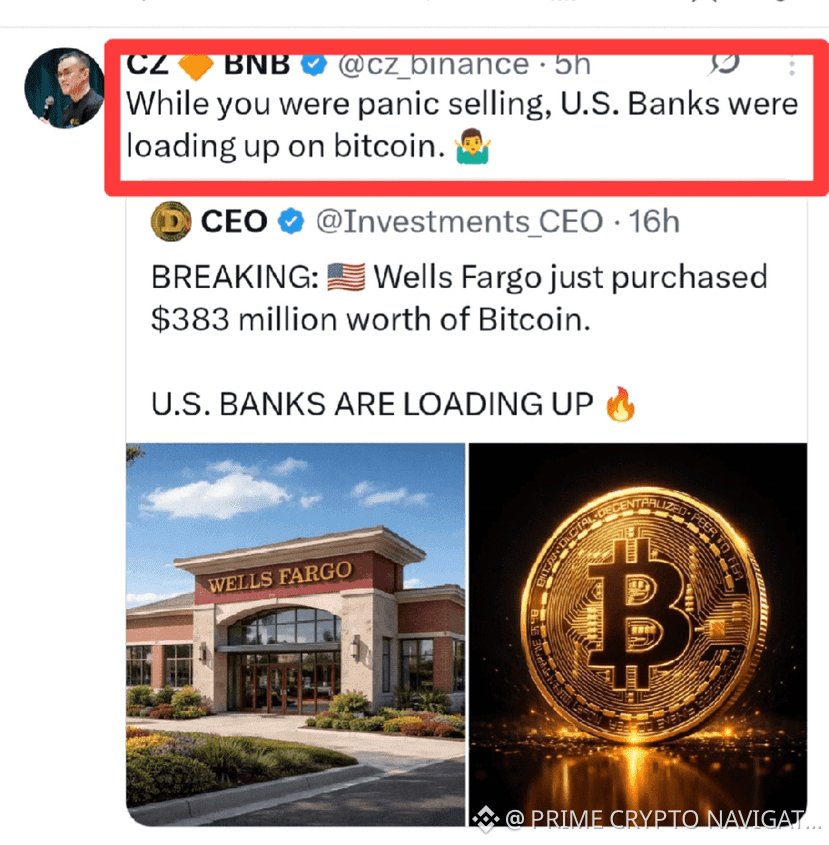Click the verified badge next to CEO

click(x=291, y=221)
